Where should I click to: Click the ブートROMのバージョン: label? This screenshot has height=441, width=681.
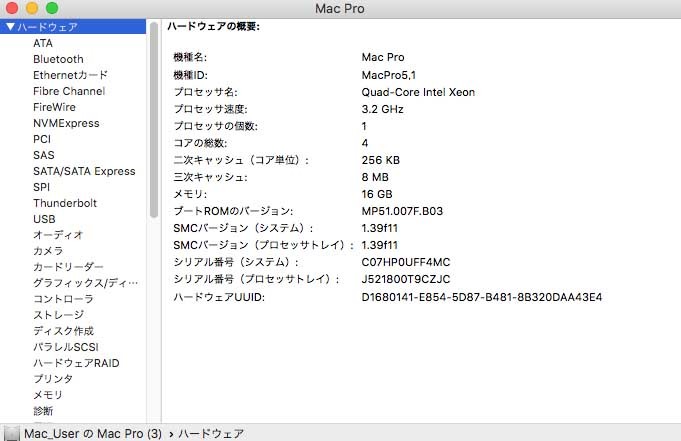[x=233, y=211]
